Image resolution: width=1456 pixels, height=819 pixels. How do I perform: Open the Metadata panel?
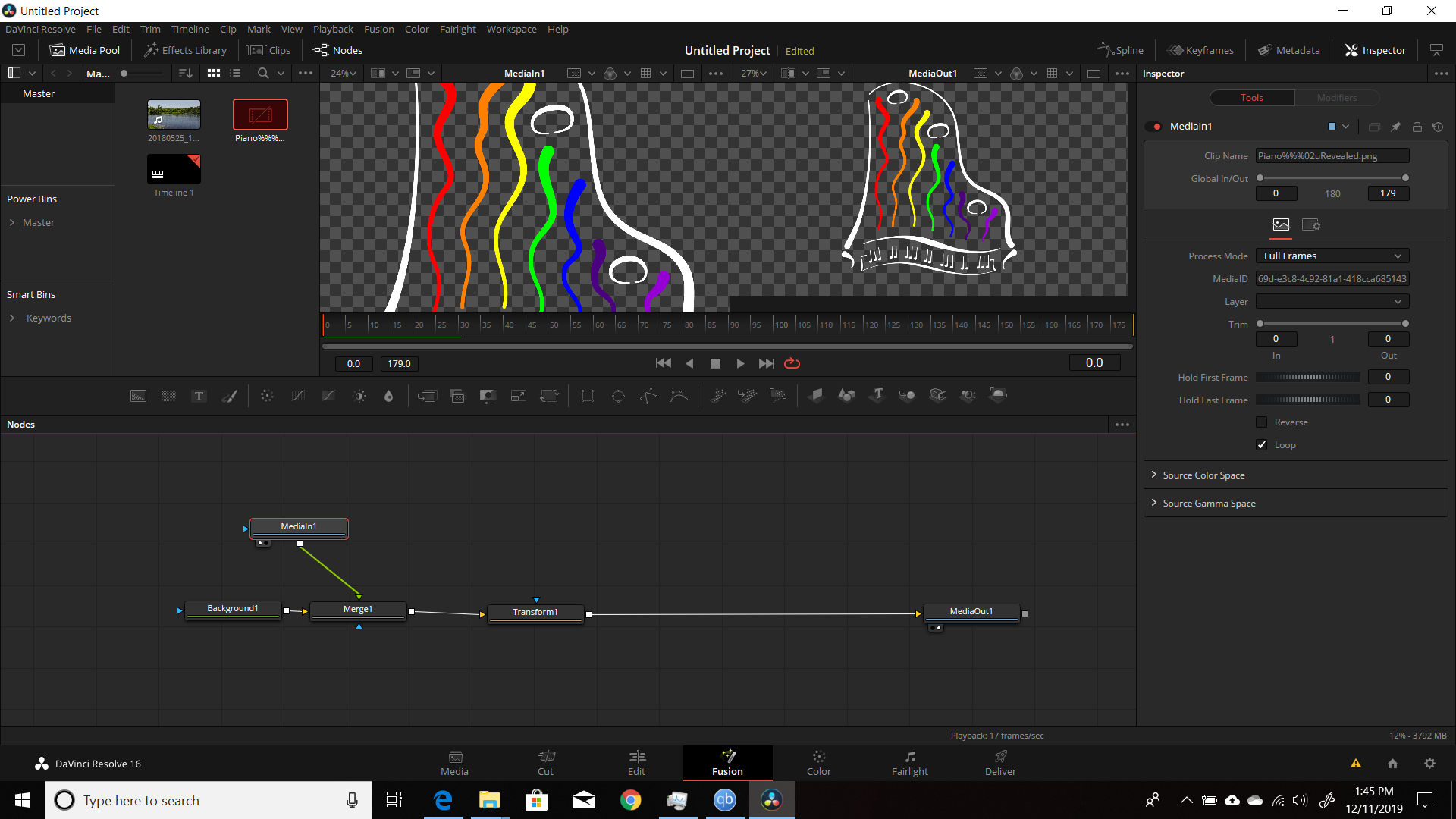[1289, 50]
